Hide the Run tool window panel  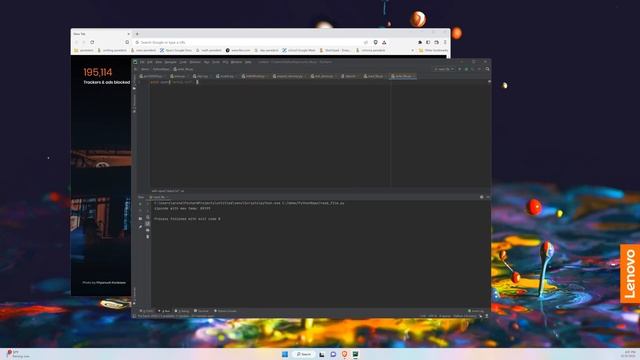[487, 197]
